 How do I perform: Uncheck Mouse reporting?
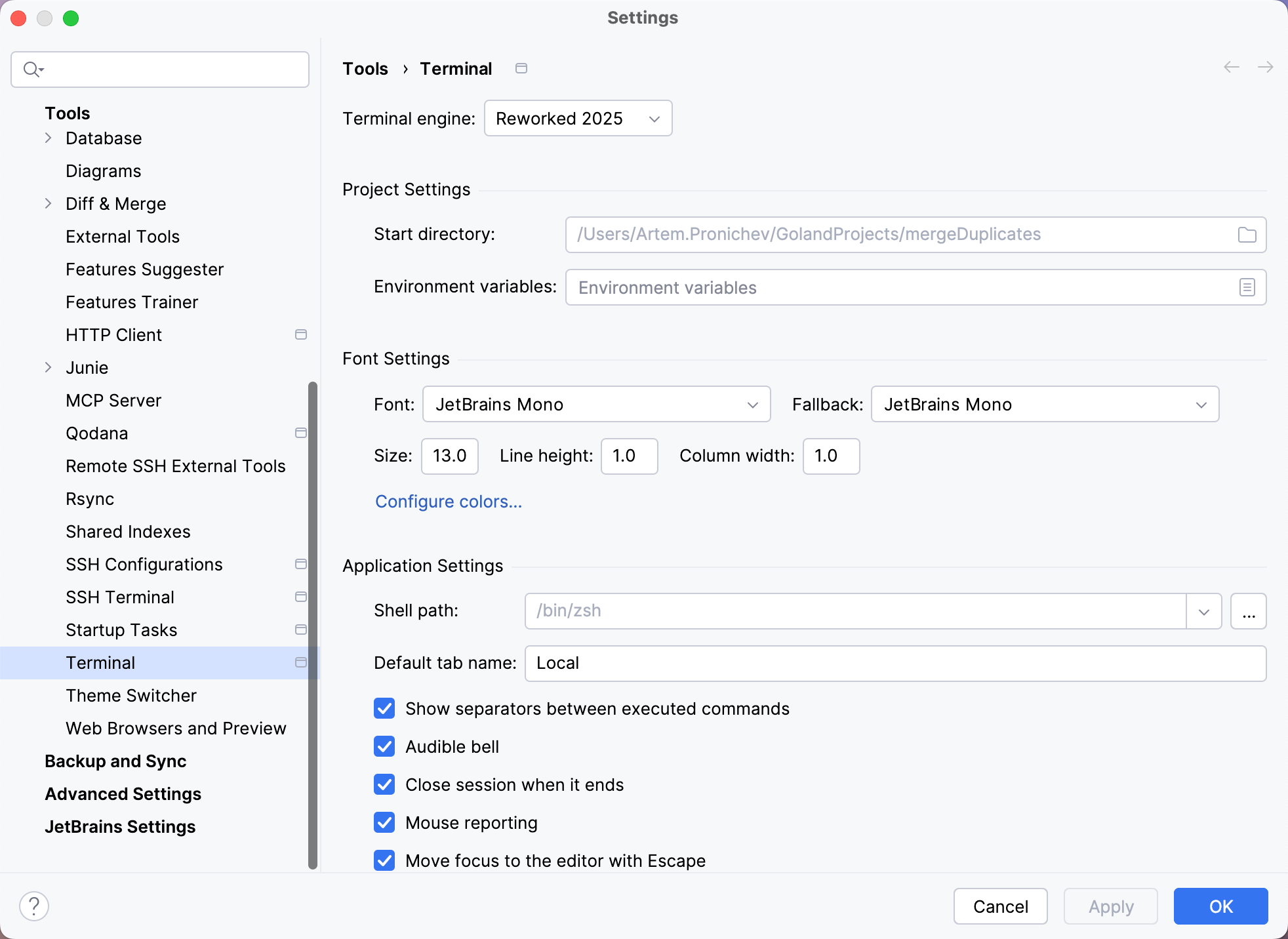(384, 823)
